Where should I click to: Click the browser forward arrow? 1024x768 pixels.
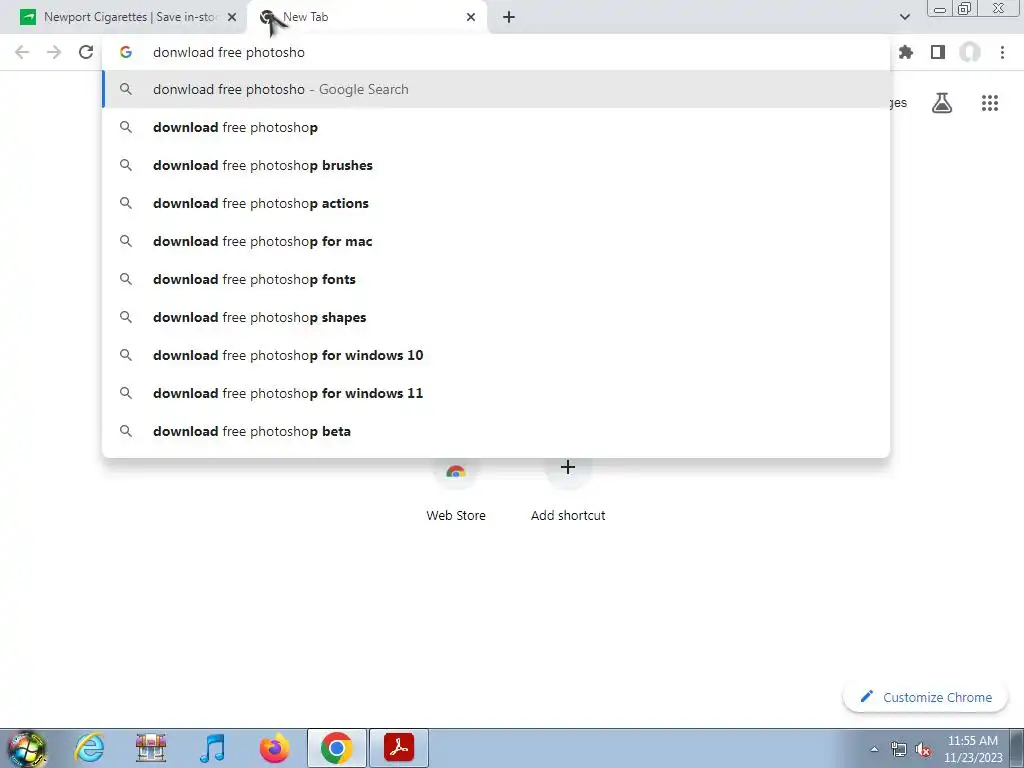tap(54, 52)
